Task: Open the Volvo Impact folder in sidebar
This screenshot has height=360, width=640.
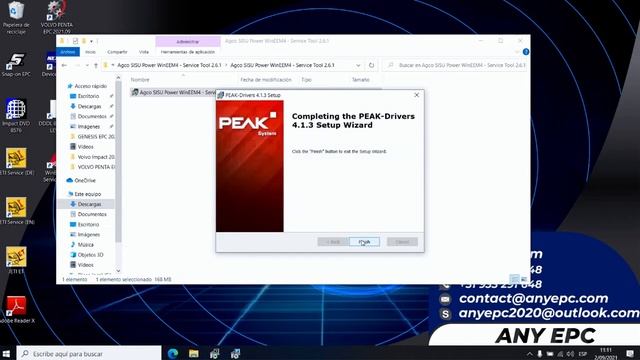Action: point(92,157)
